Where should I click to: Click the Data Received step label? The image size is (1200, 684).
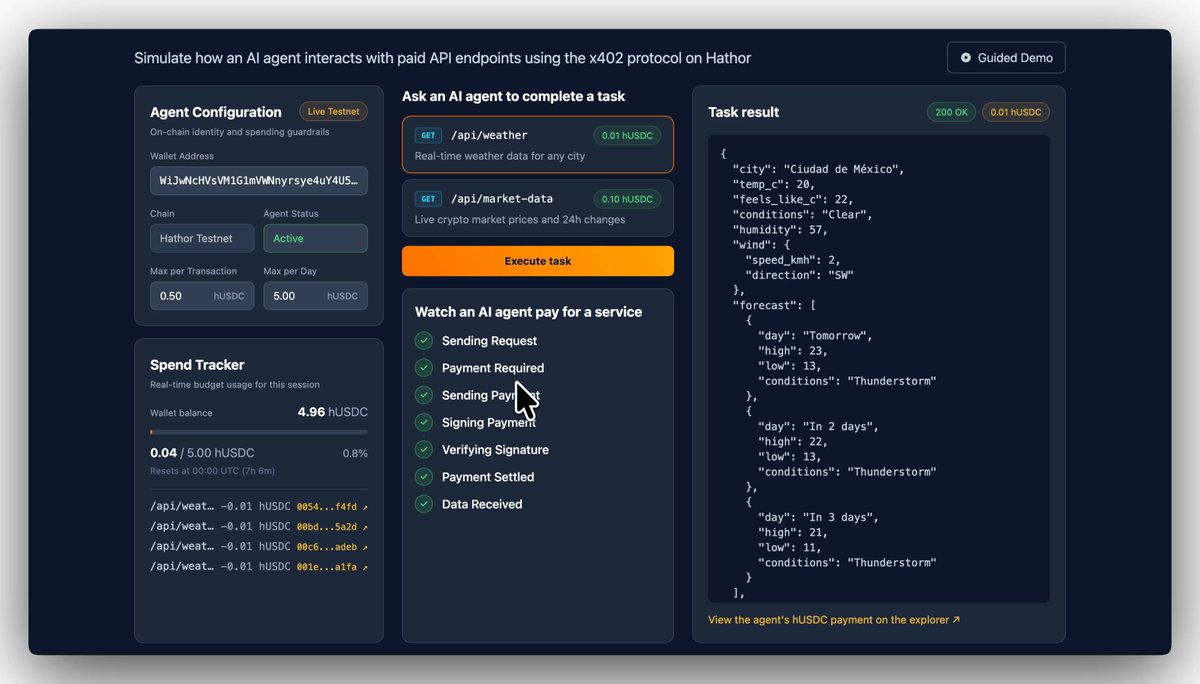pyautogui.click(x=482, y=504)
